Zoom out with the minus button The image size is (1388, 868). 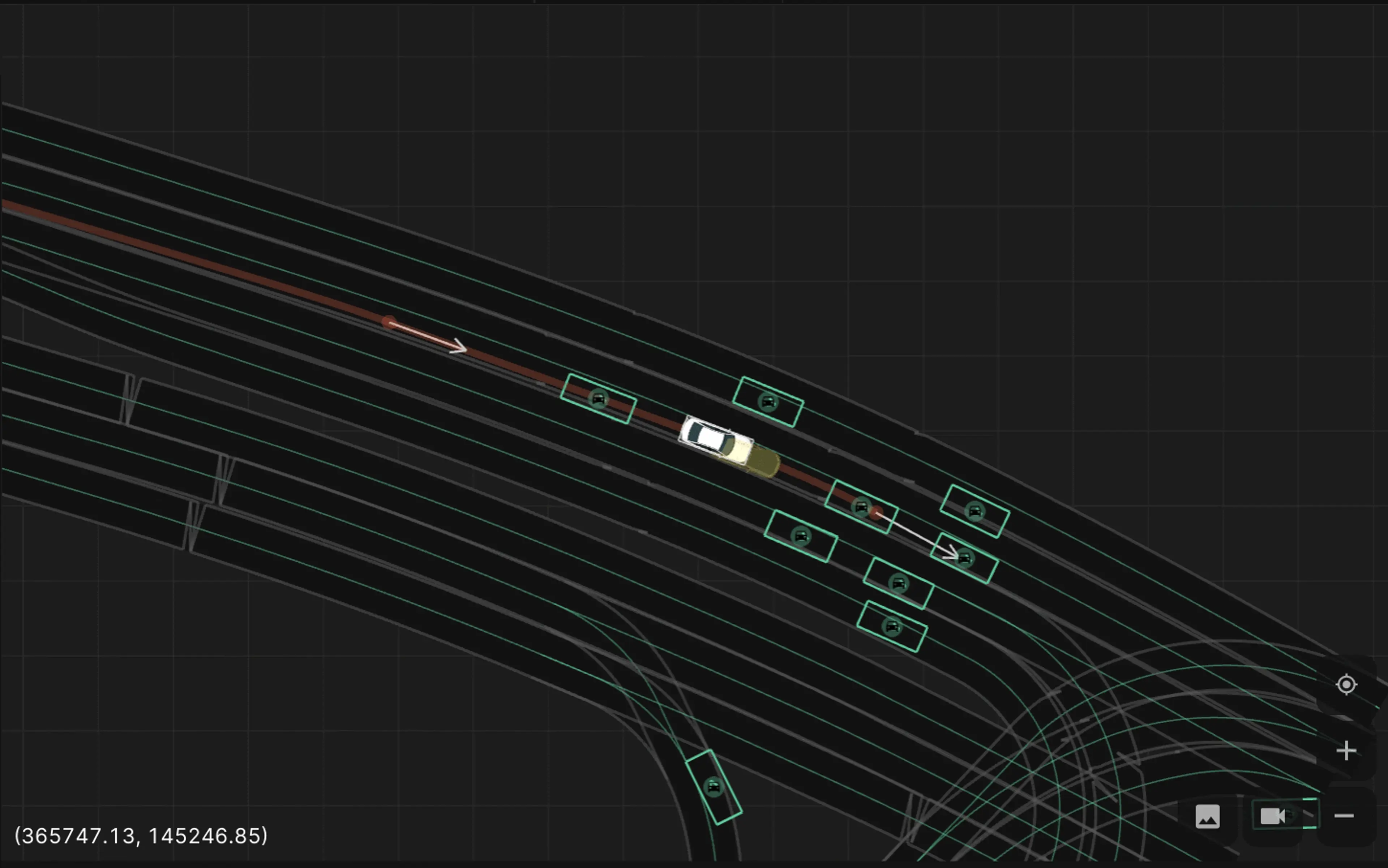point(1344,816)
